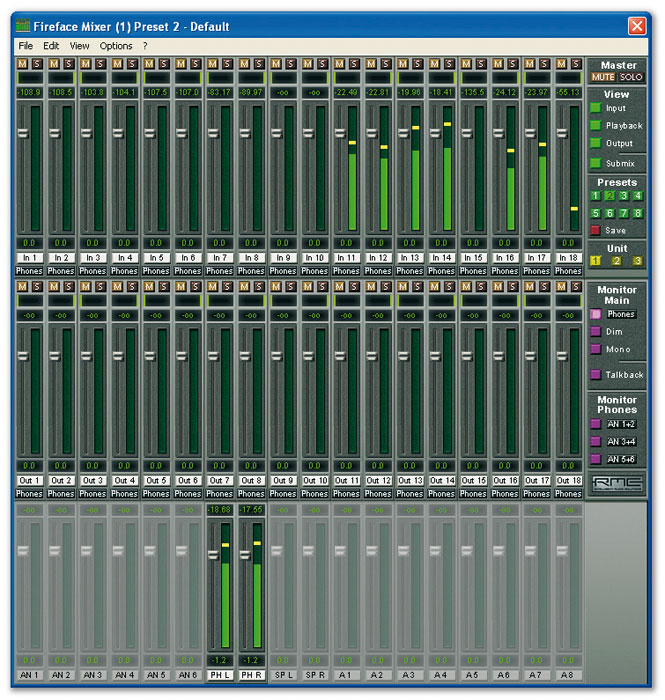Click the Master MUTE button
The height and width of the screenshot is (700, 665).
pyautogui.click(x=603, y=77)
